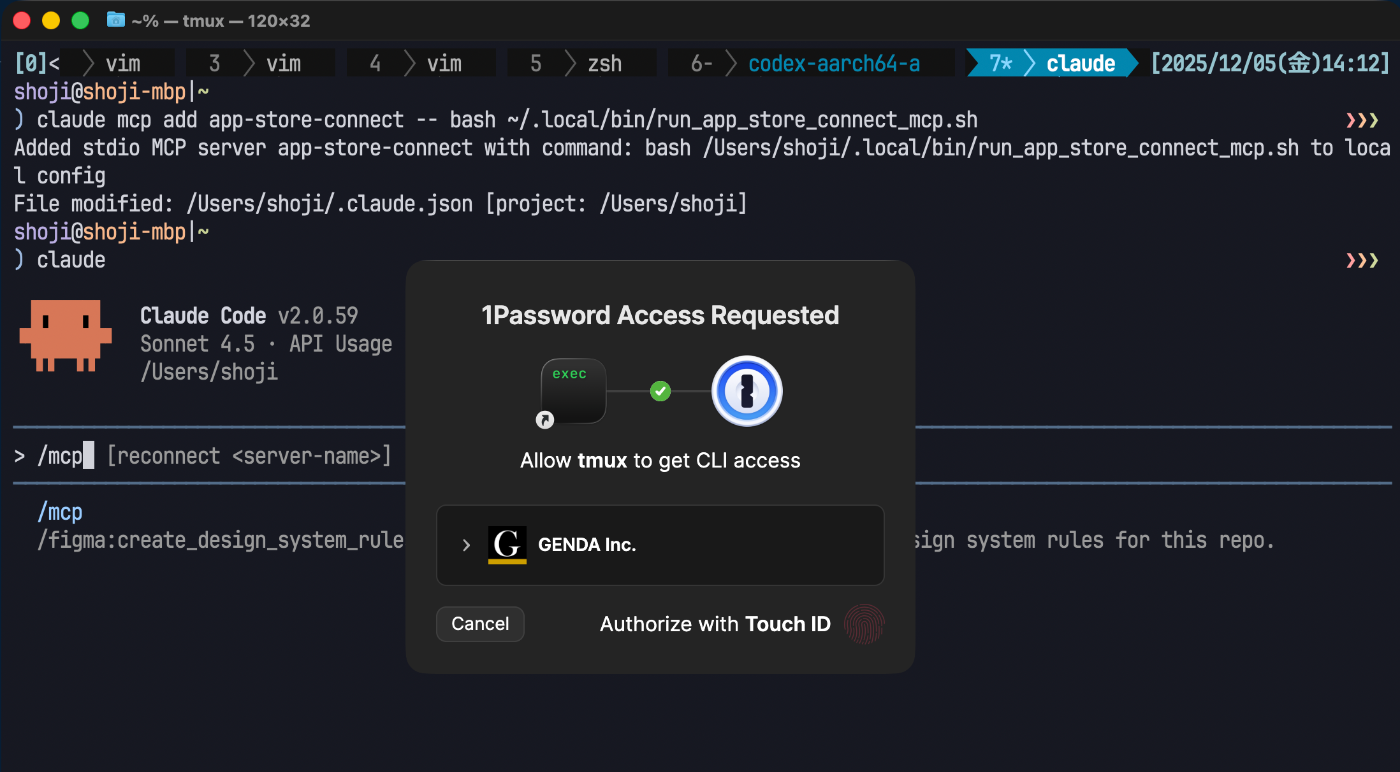Click the green checkmark connection badge

pyautogui.click(x=660, y=391)
